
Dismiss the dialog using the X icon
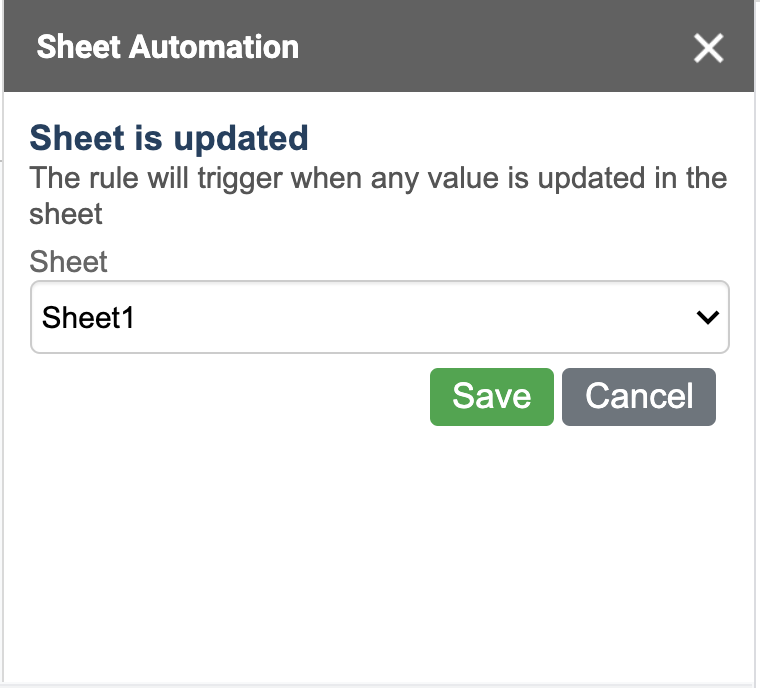click(708, 48)
